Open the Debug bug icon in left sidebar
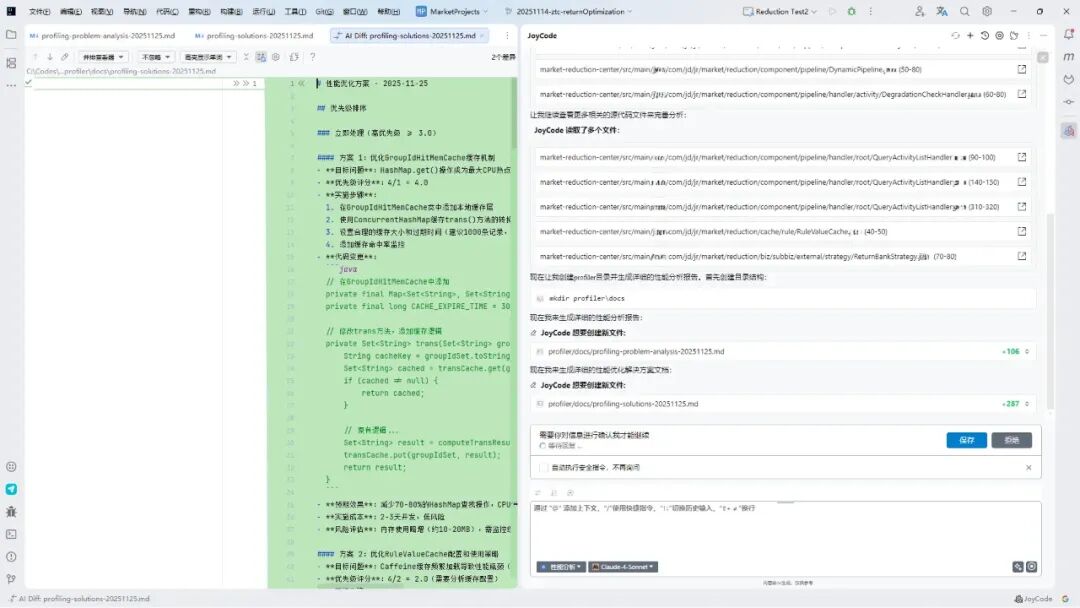This screenshot has width=1080, height=608. 11,512
